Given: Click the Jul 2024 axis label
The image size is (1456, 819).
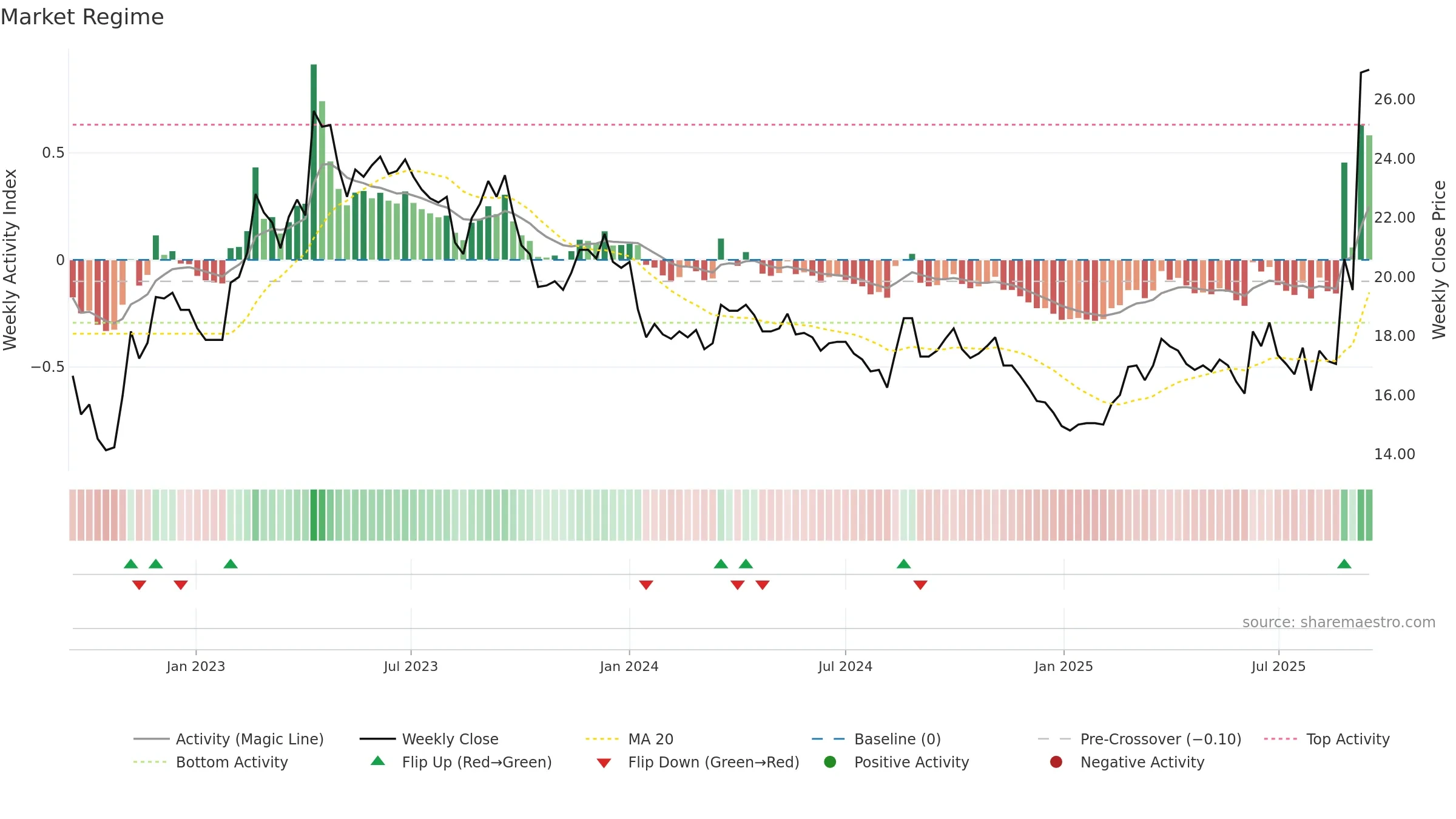Looking at the screenshot, I should click(x=845, y=666).
